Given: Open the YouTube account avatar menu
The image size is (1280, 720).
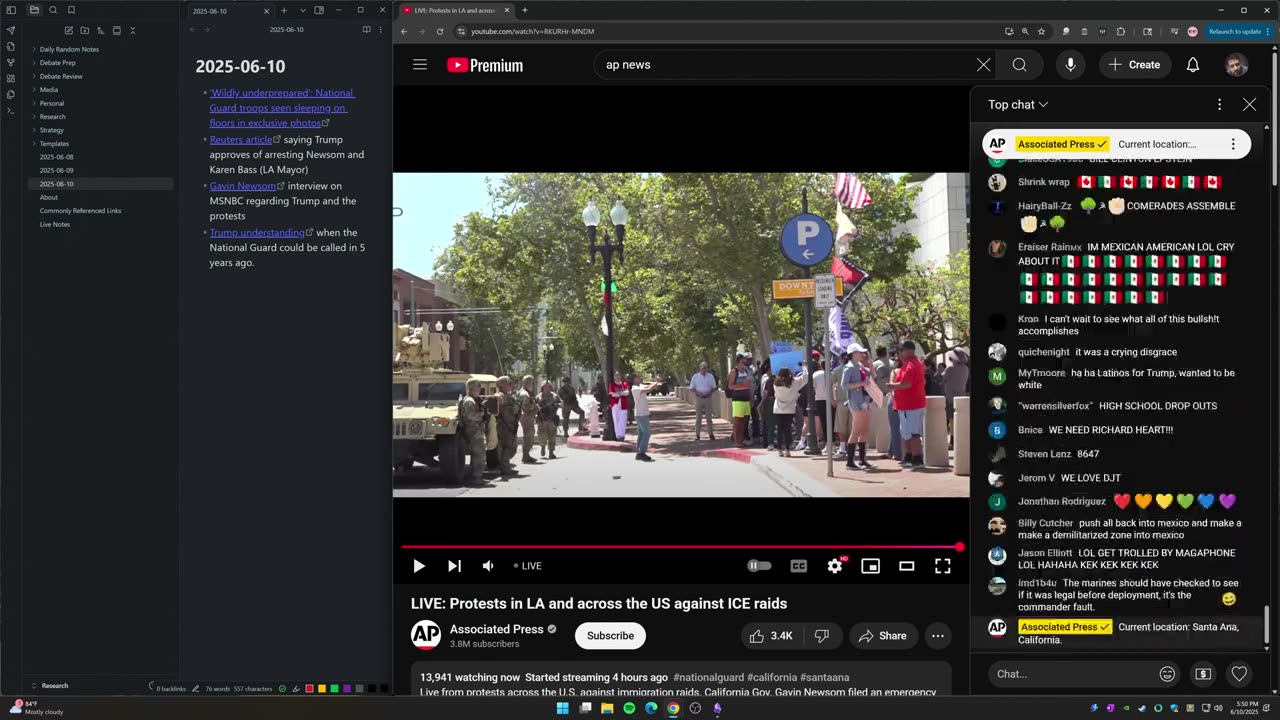Looking at the screenshot, I should click(1237, 65).
